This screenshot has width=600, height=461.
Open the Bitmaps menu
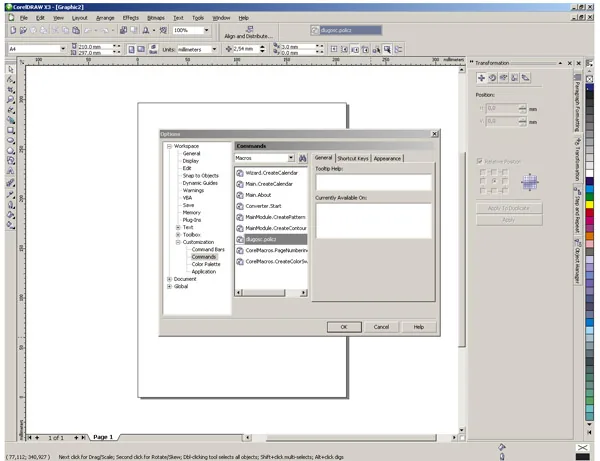pos(156,18)
